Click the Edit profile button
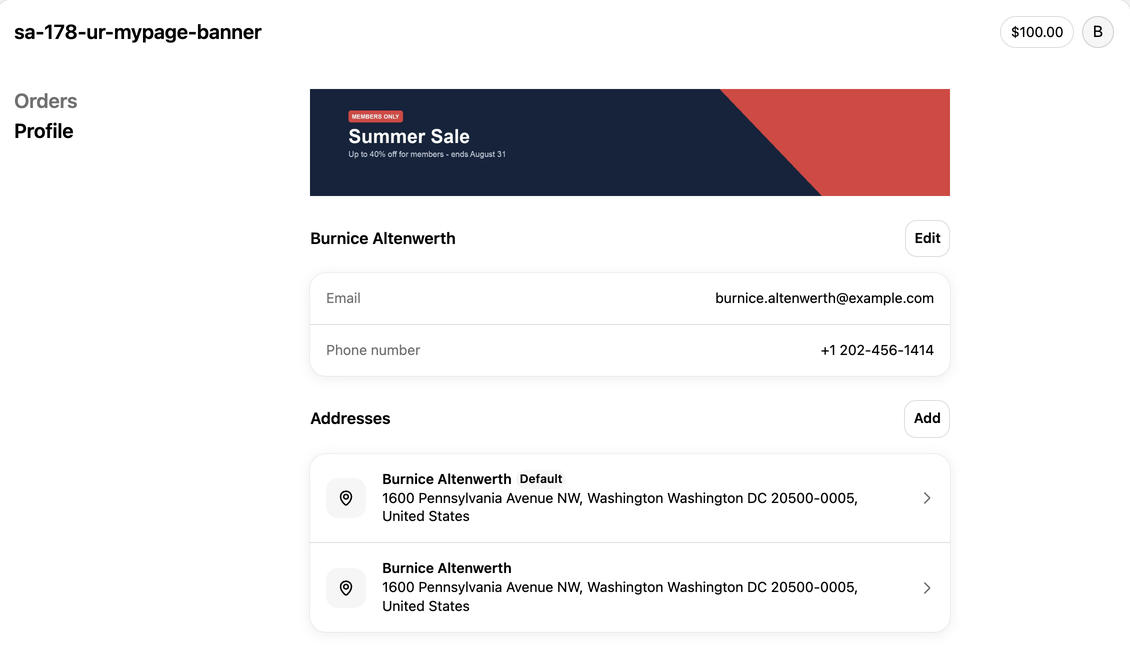This screenshot has width=1130, height=650. pos(927,239)
